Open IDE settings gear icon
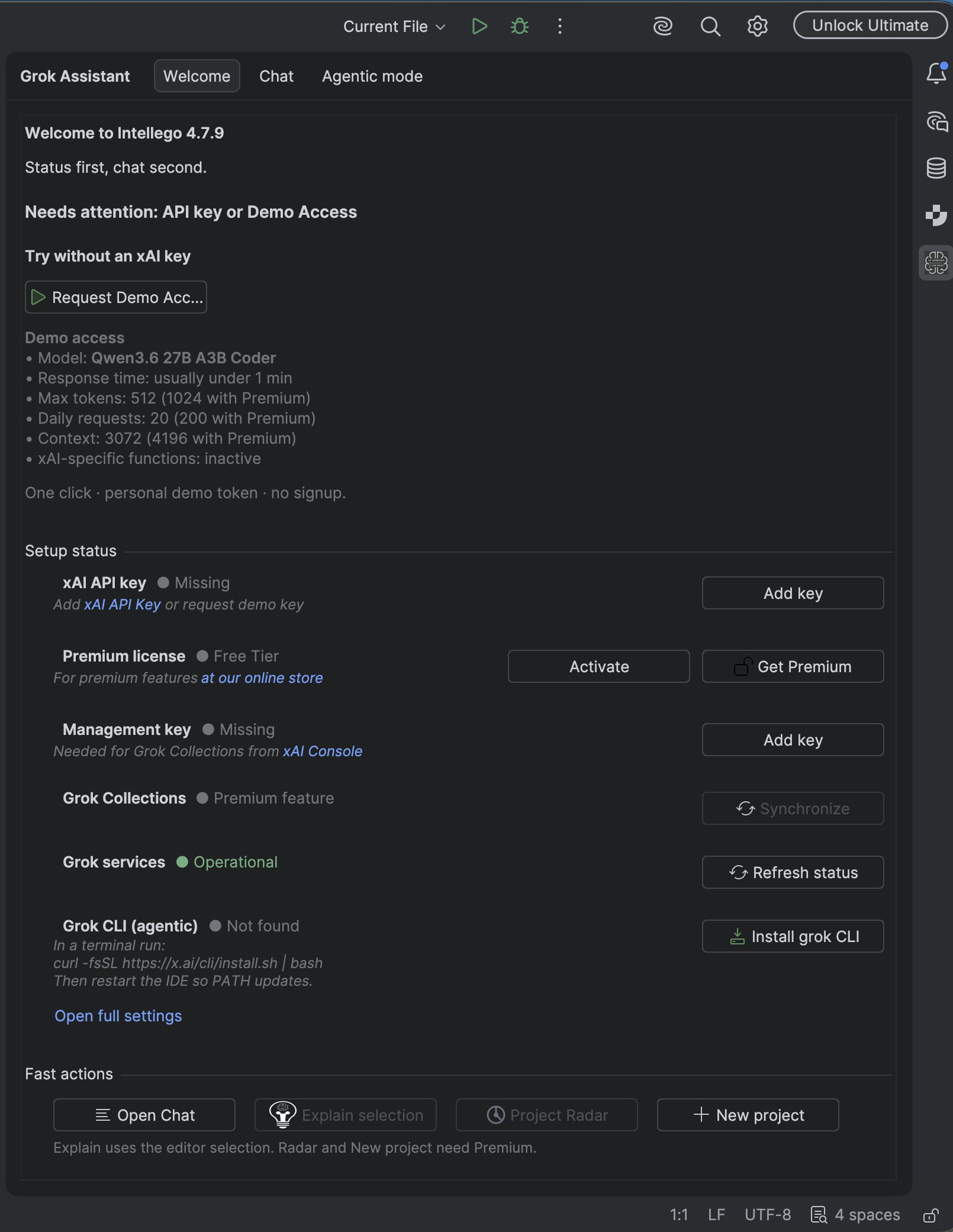 point(757,26)
